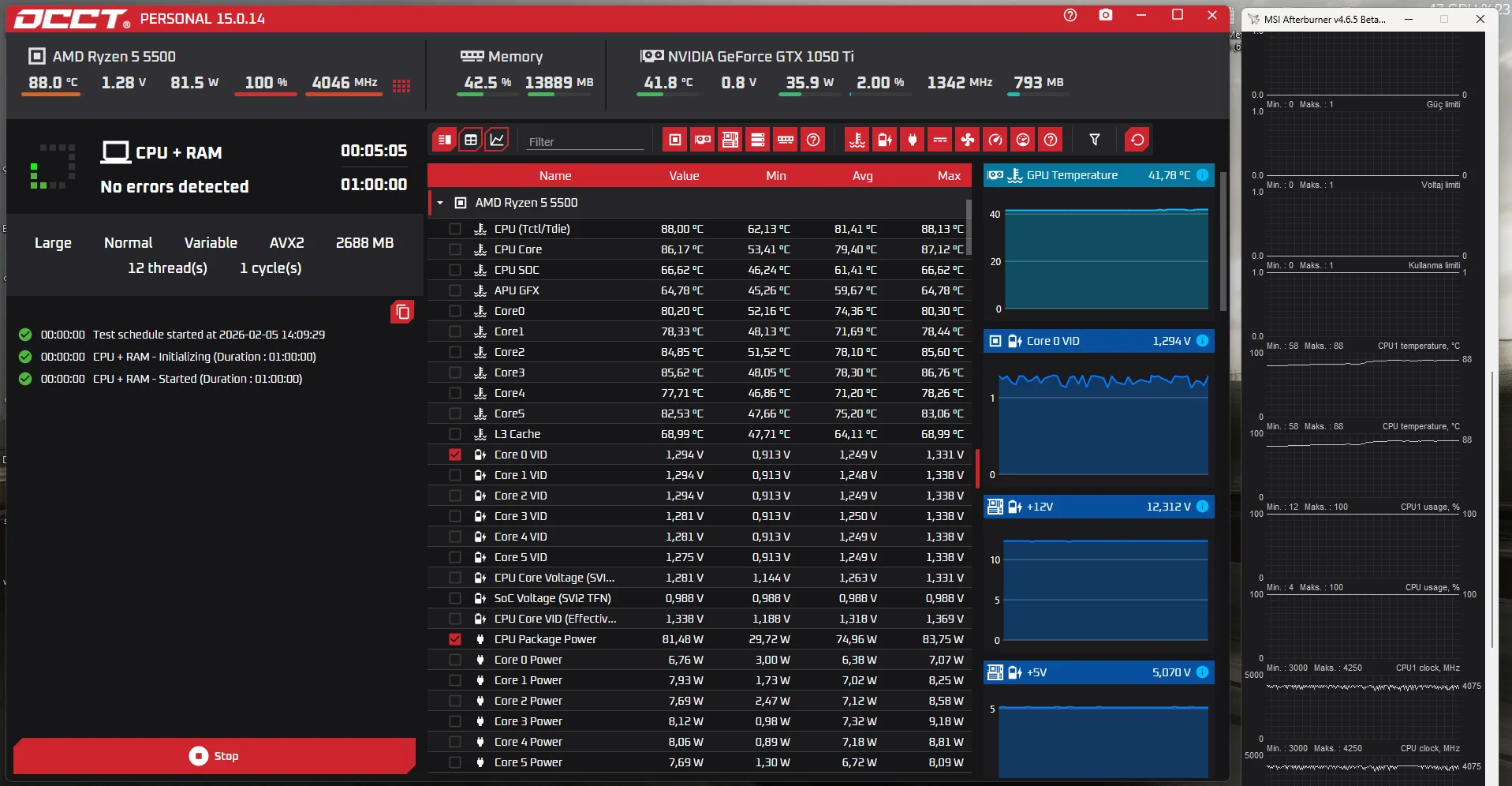Open info for GPU Temperature graph
Viewport: 1512px width, 786px height.
click(1202, 175)
